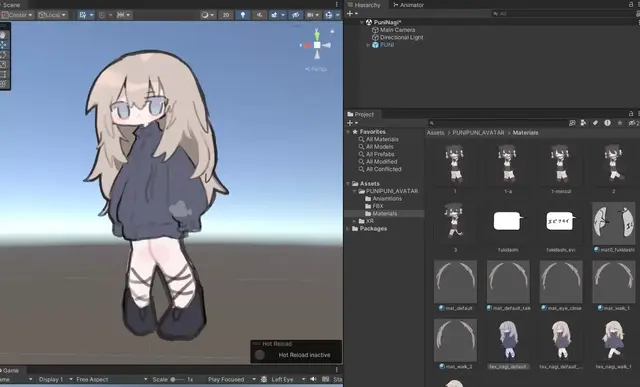Collapse the PuniNagi scene in Hierarchy
Viewport: 640px width, 387px height.
pyautogui.click(x=362, y=22)
